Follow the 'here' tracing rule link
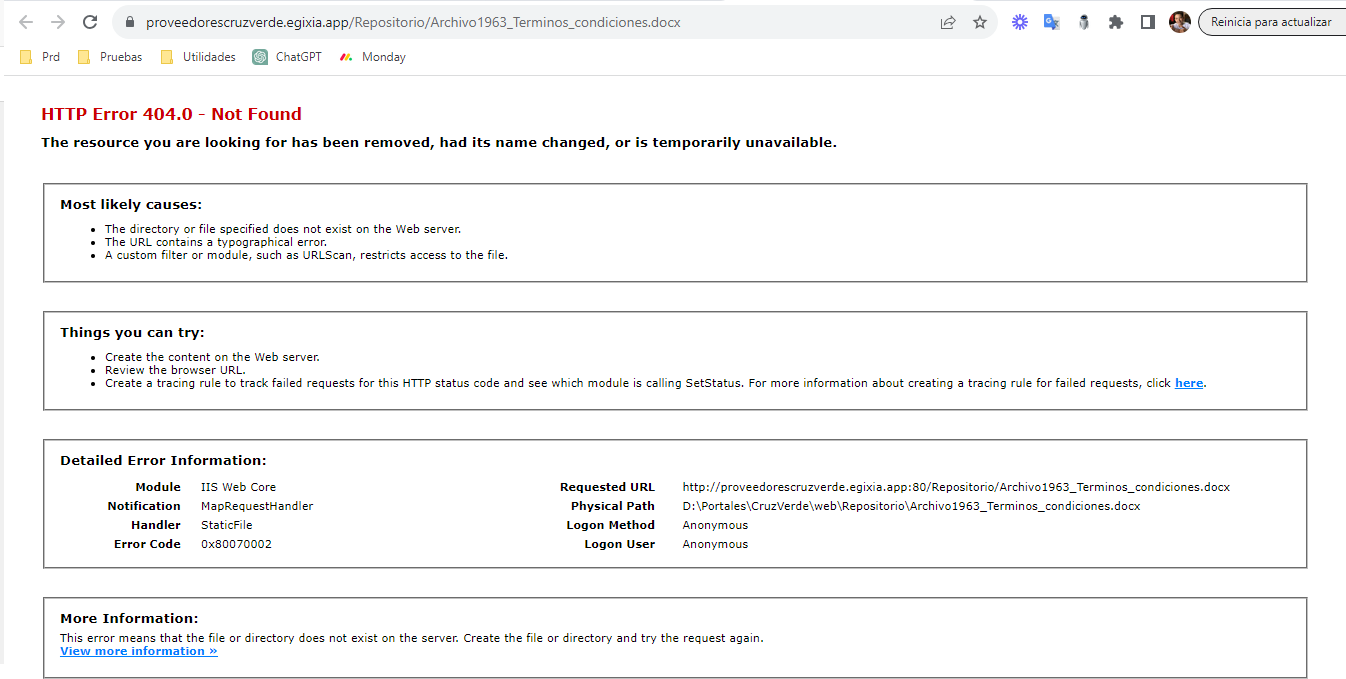 (x=1189, y=383)
